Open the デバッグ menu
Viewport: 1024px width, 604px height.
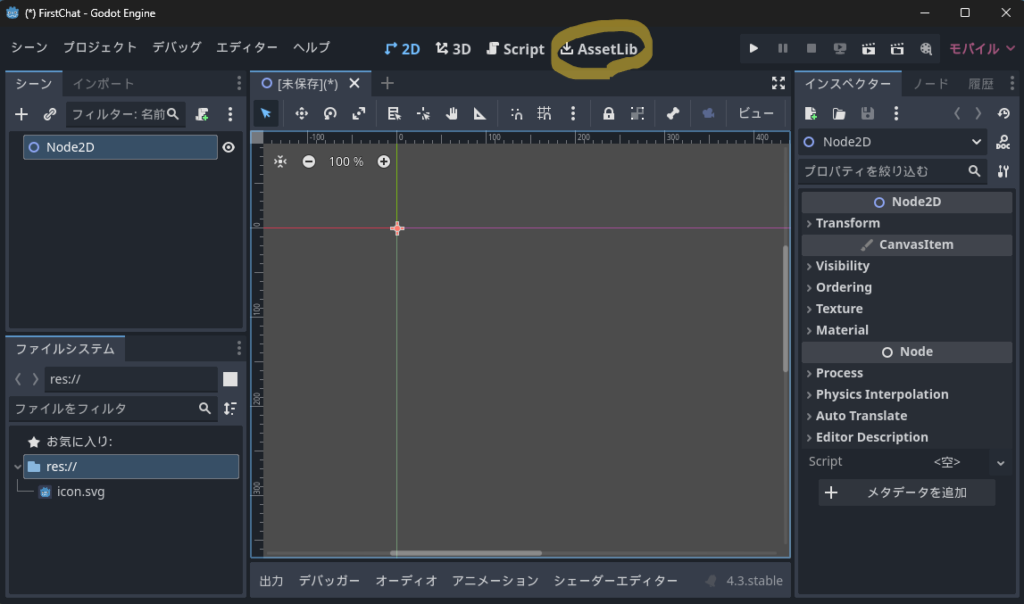(177, 48)
